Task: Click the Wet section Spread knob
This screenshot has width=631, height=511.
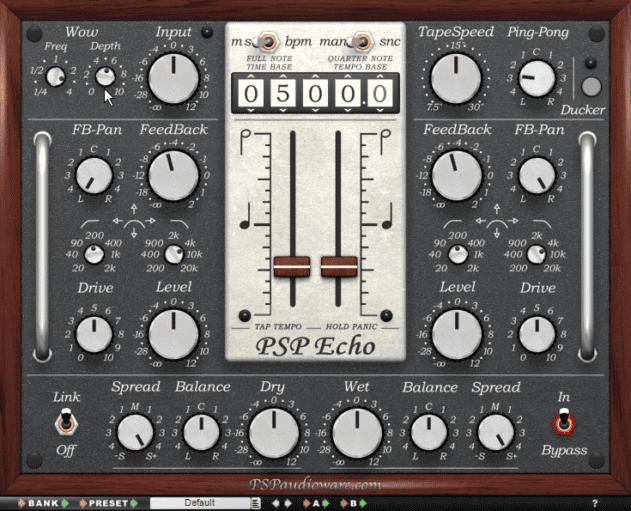Action: [496, 433]
